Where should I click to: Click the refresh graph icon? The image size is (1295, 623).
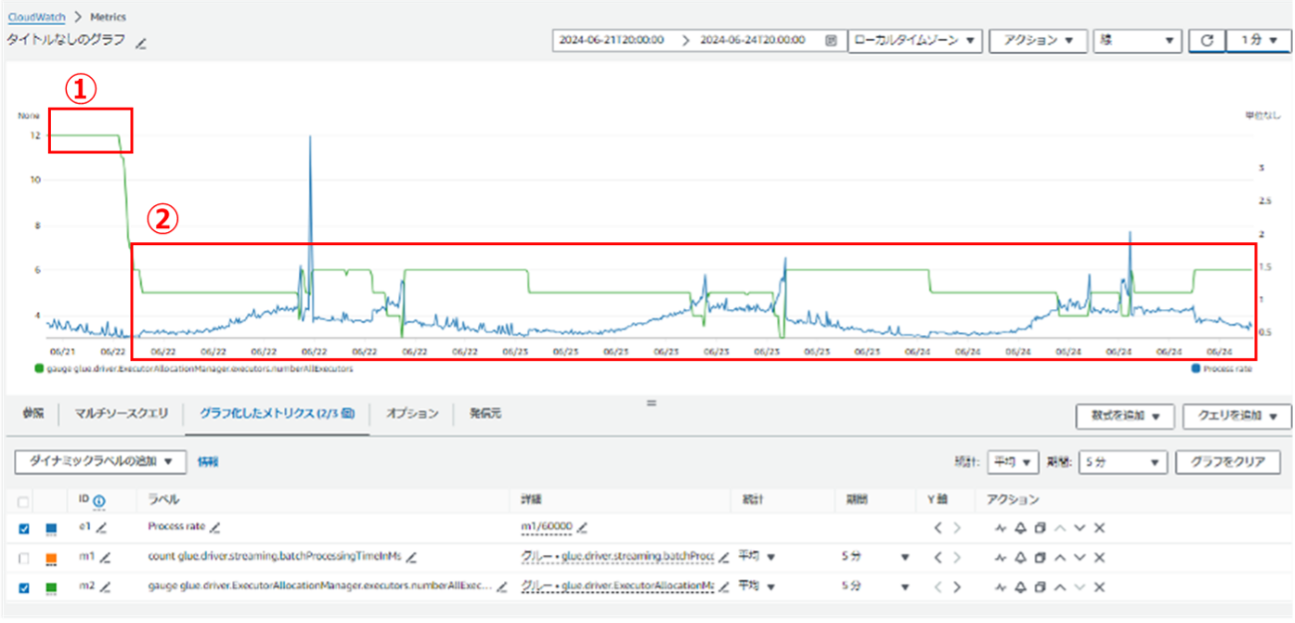point(1207,41)
